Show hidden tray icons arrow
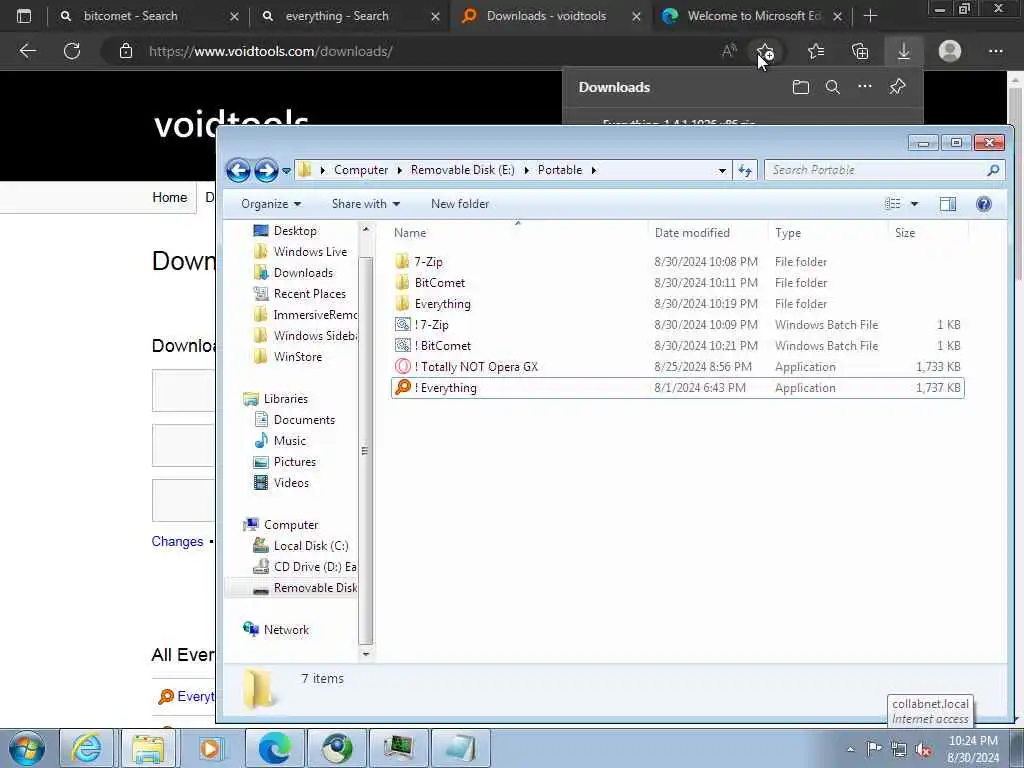The image size is (1024, 768). coord(850,749)
